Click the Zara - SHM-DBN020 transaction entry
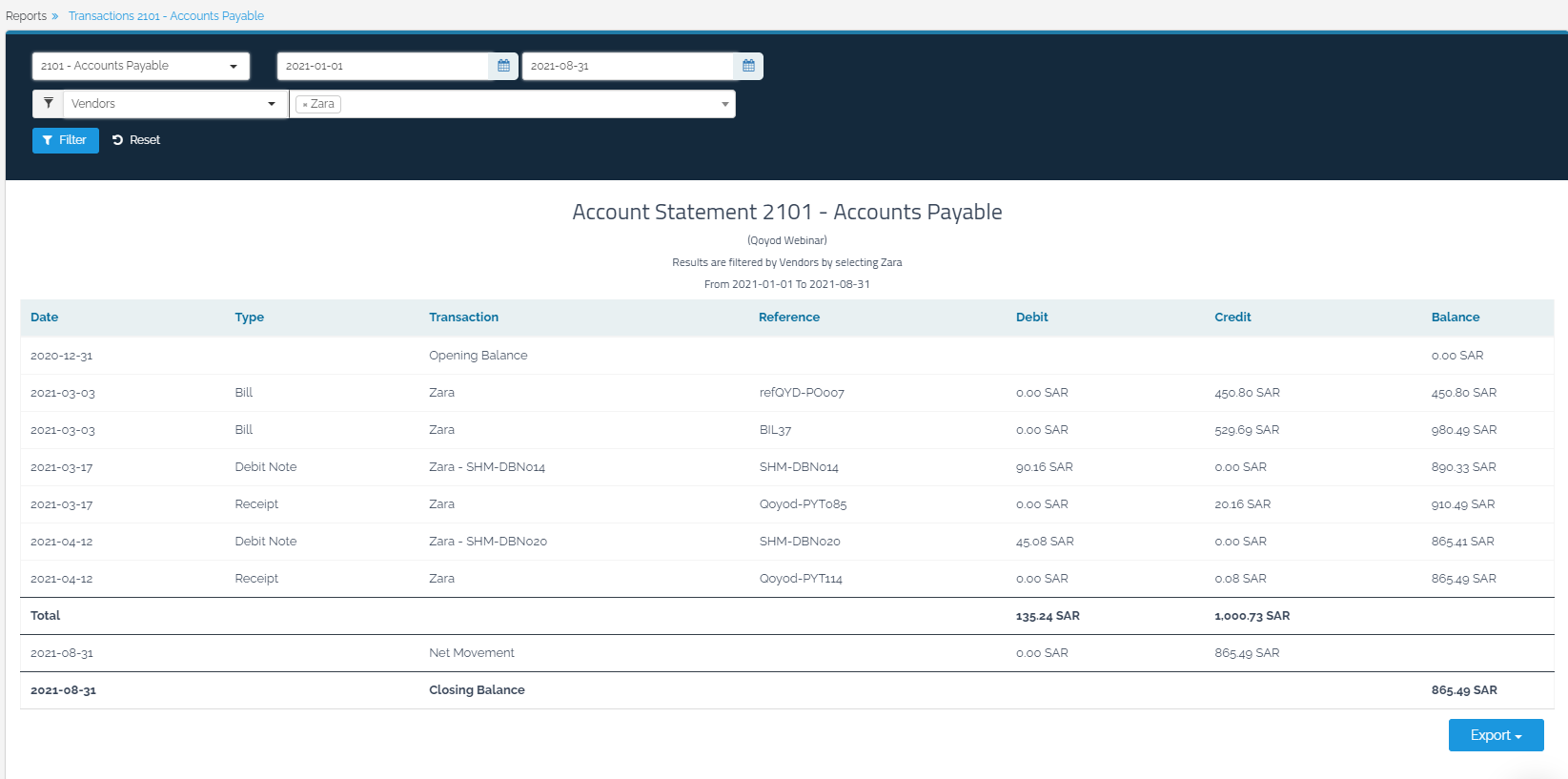 (487, 542)
